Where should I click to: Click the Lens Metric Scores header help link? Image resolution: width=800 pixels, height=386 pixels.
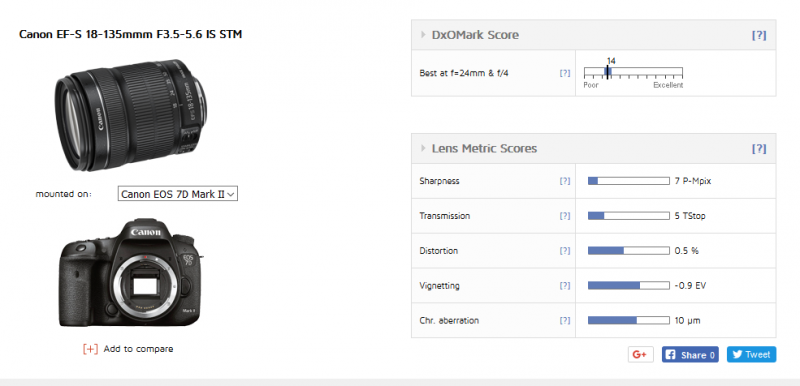point(759,149)
